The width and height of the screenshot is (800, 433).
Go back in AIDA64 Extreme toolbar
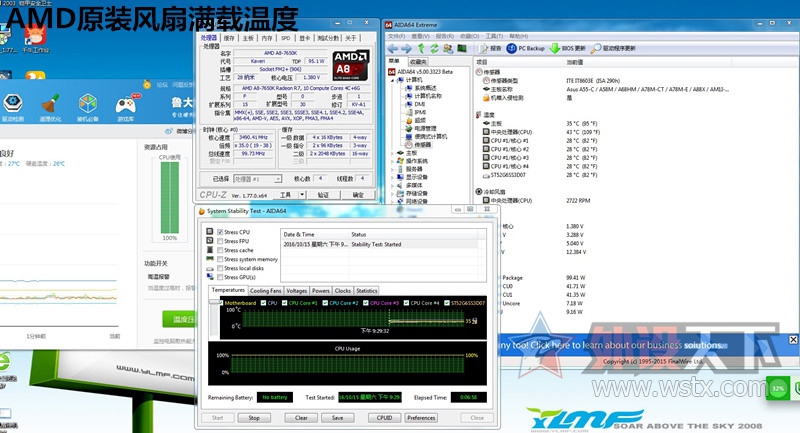coord(393,48)
